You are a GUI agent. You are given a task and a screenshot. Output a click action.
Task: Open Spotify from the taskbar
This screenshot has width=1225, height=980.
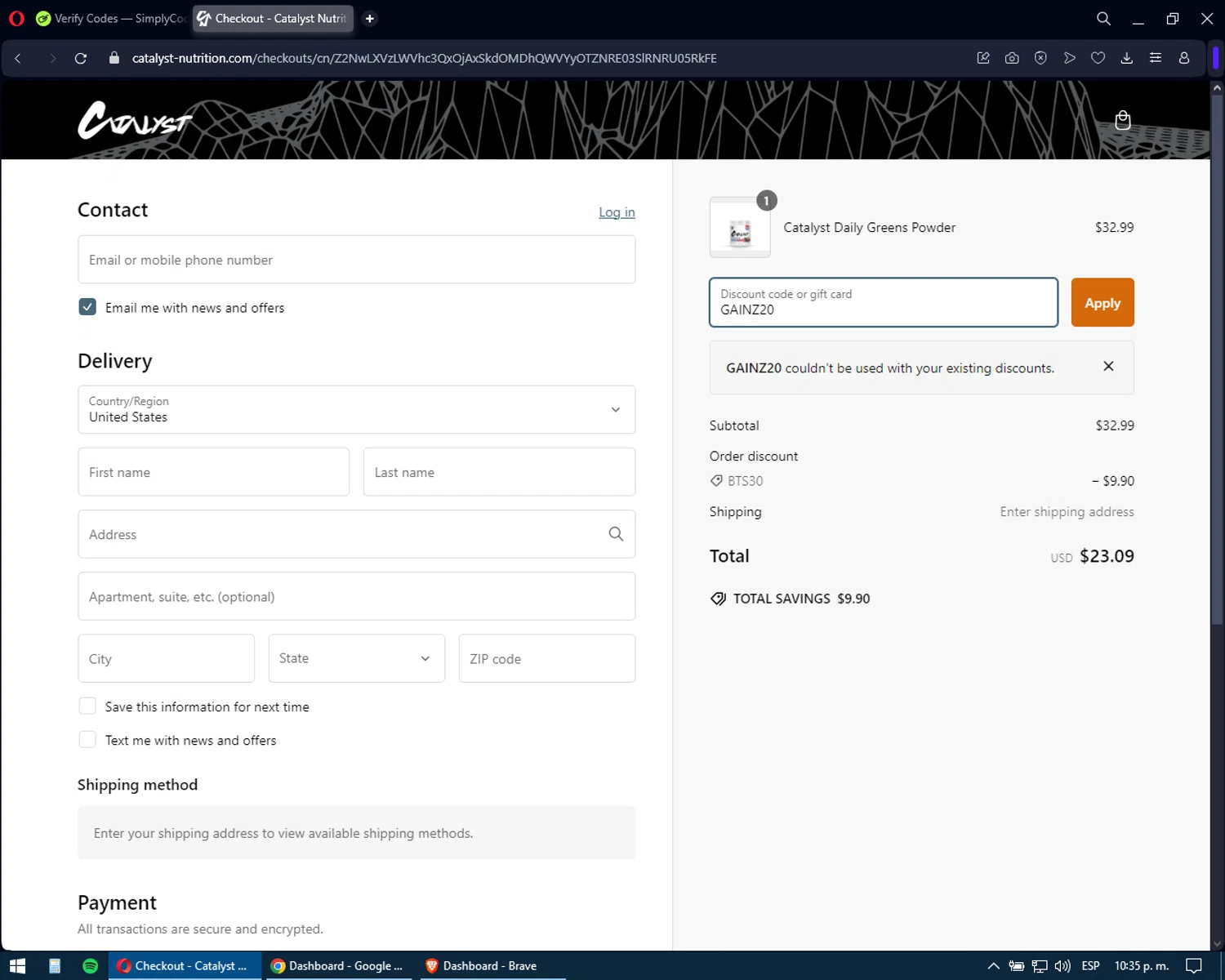pyautogui.click(x=91, y=966)
